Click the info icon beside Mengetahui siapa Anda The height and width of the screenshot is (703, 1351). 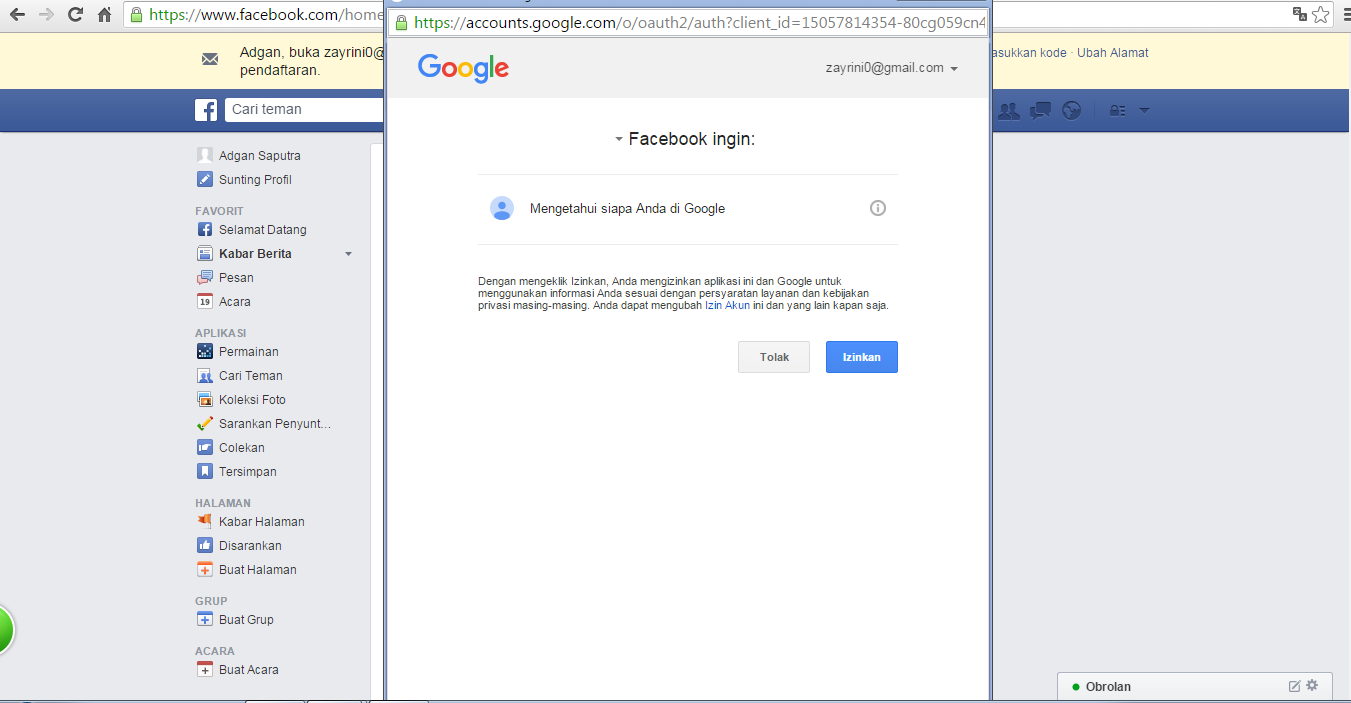point(878,208)
